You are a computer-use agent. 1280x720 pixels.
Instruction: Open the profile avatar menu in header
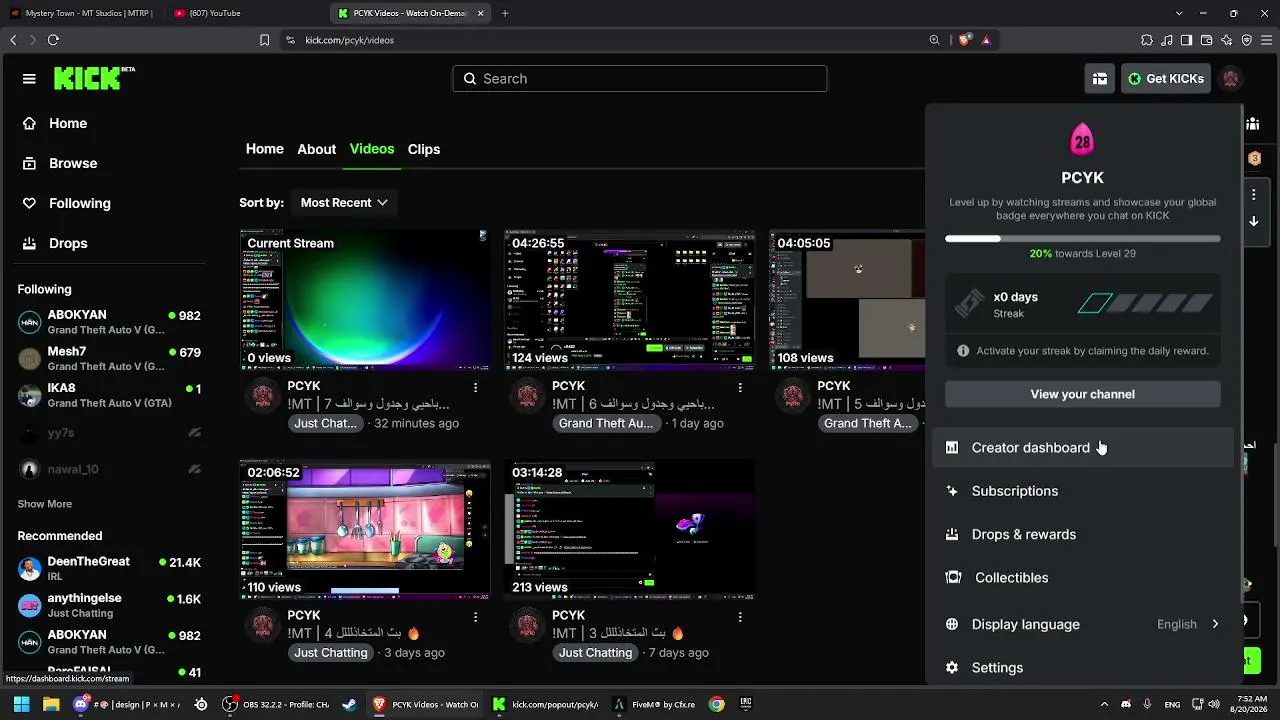1231,79
